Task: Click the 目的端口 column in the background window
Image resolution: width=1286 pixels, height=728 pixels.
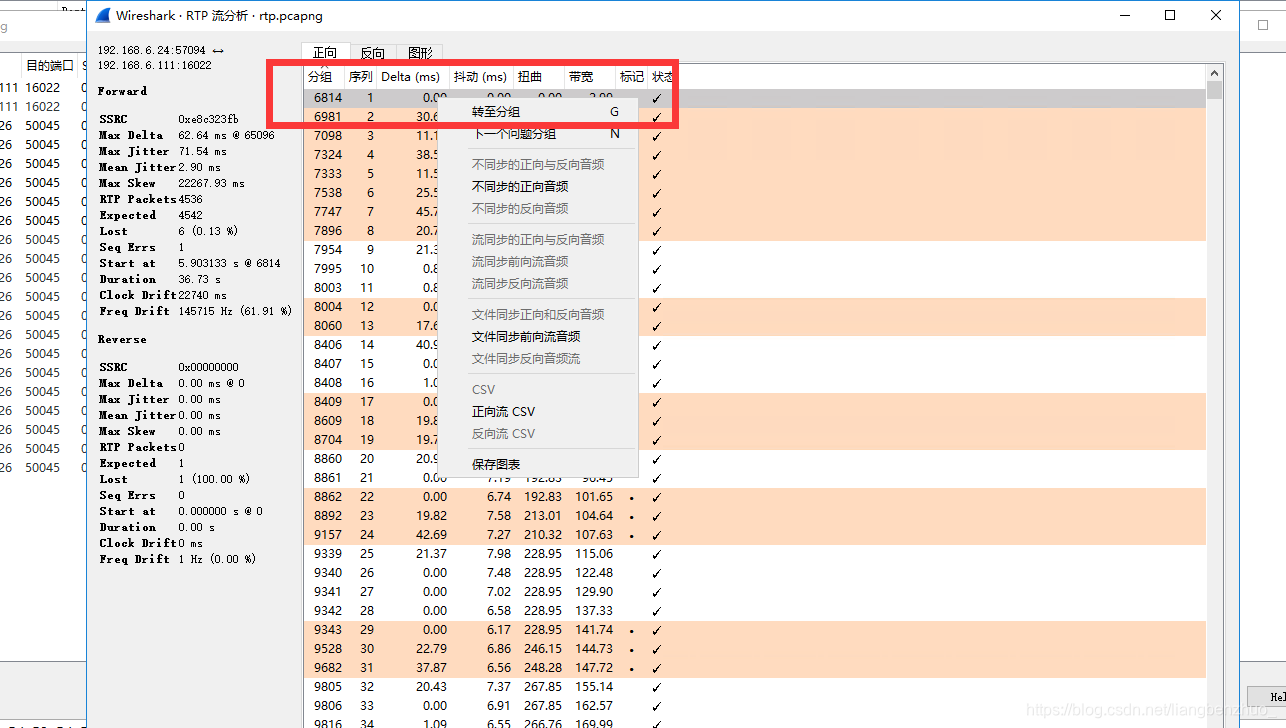Action: click(x=50, y=66)
